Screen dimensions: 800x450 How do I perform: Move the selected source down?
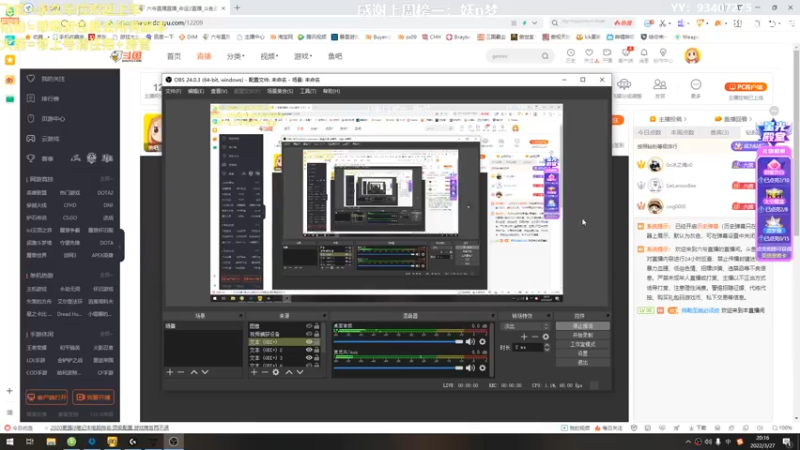click(x=300, y=372)
